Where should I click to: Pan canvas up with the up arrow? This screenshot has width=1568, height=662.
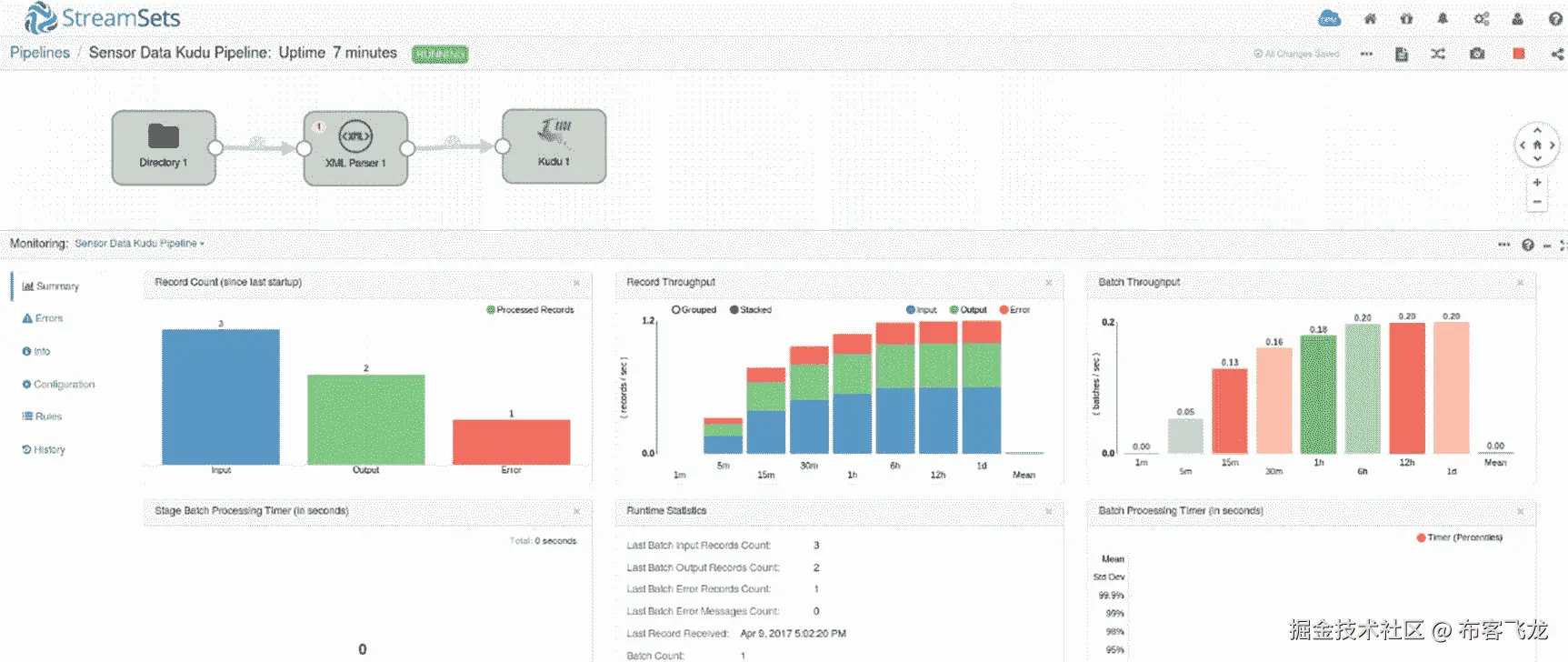(1537, 130)
